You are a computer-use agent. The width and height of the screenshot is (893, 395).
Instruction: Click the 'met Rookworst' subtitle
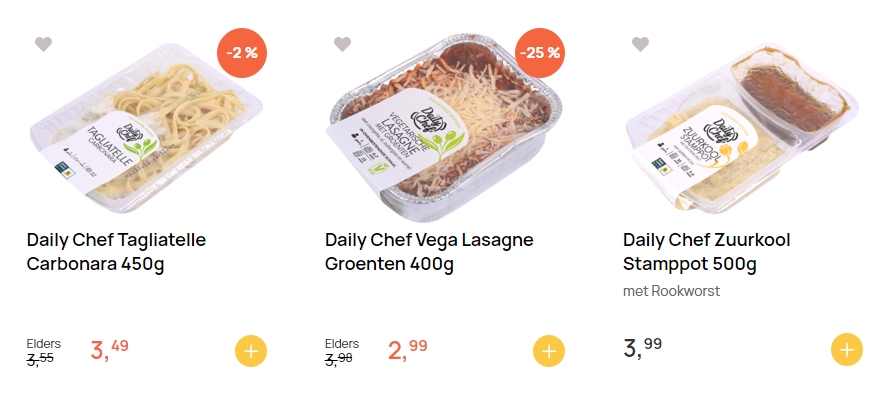671,291
